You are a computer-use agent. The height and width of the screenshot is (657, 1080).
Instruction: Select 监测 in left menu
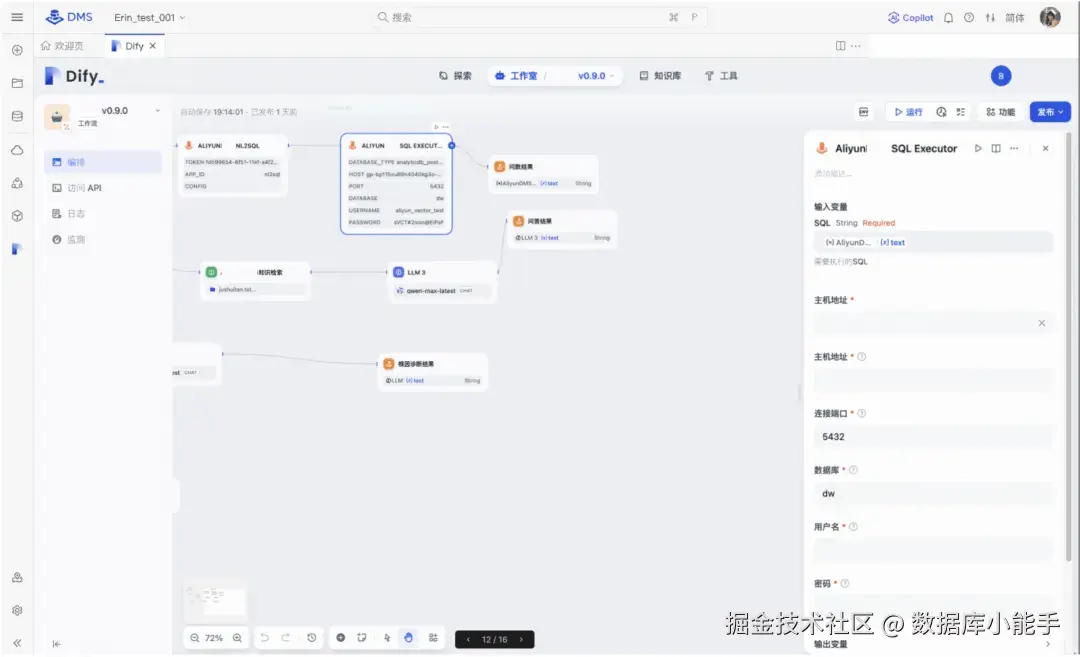coord(103,240)
